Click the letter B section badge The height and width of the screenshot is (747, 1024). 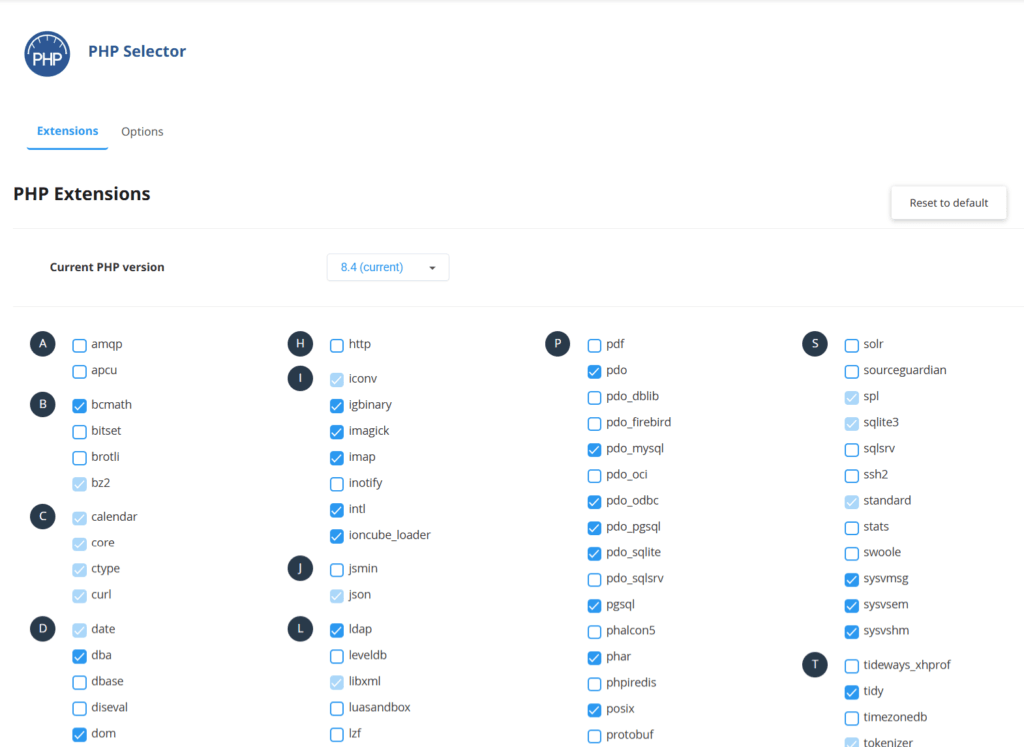click(x=42, y=404)
